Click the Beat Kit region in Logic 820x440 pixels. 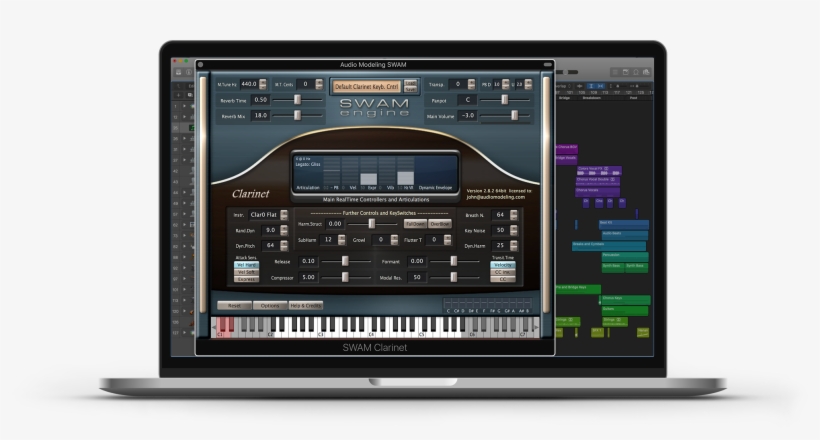[x=624, y=224]
